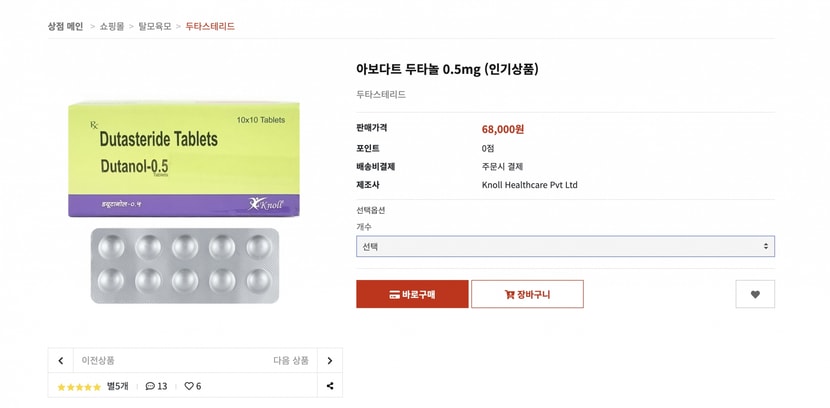Open the 탈모육모 category breadcrumb
Screen dimensions: 830x408
[x=155, y=26]
